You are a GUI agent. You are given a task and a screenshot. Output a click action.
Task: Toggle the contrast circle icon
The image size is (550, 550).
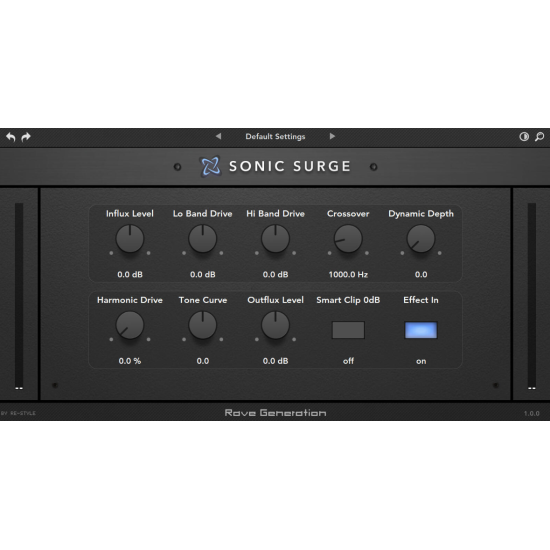point(524,136)
